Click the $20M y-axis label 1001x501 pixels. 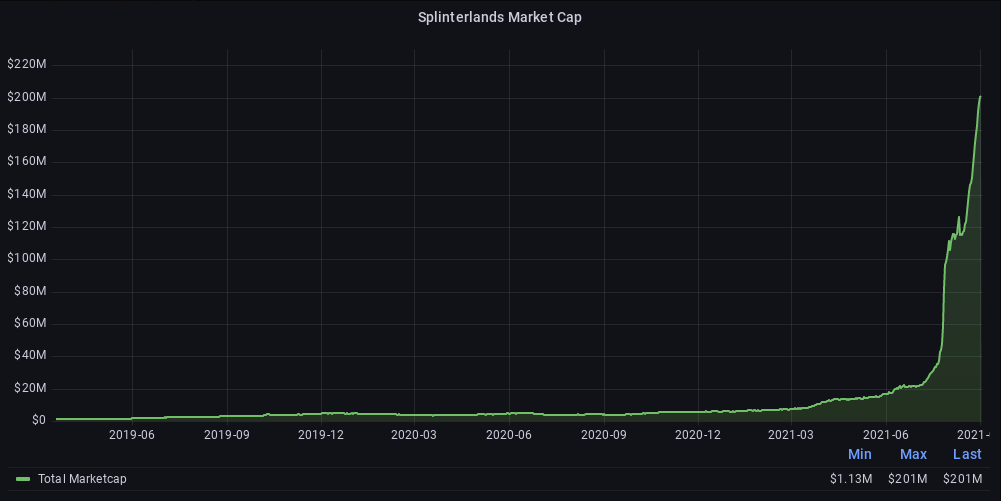pyautogui.click(x=30, y=388)
